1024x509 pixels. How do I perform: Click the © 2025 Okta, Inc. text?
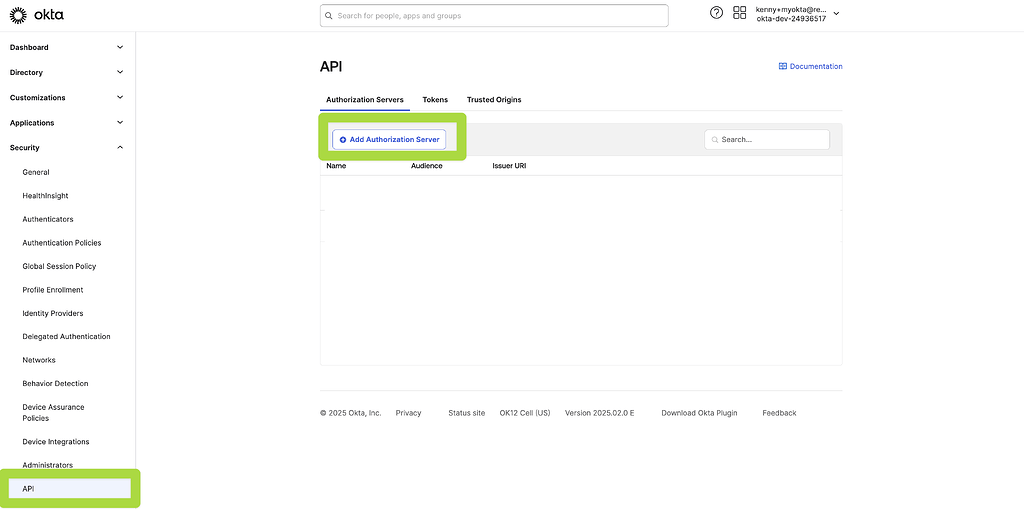[x=351, y=413]
